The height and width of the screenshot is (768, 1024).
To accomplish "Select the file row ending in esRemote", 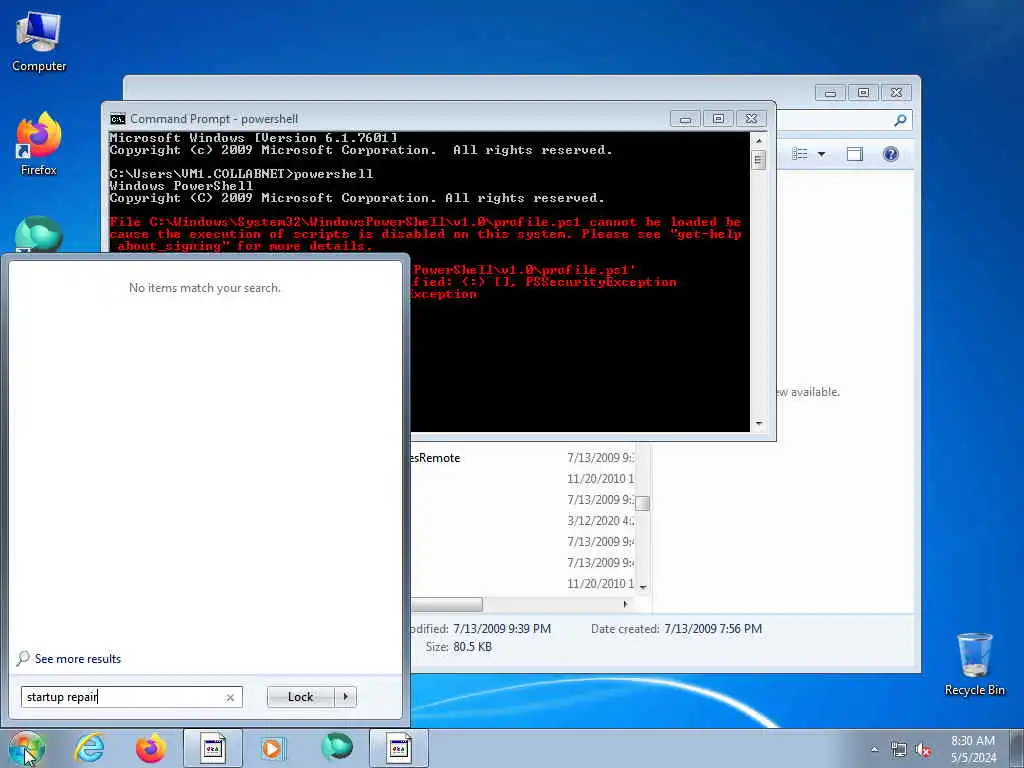I will tap(522, 458).
